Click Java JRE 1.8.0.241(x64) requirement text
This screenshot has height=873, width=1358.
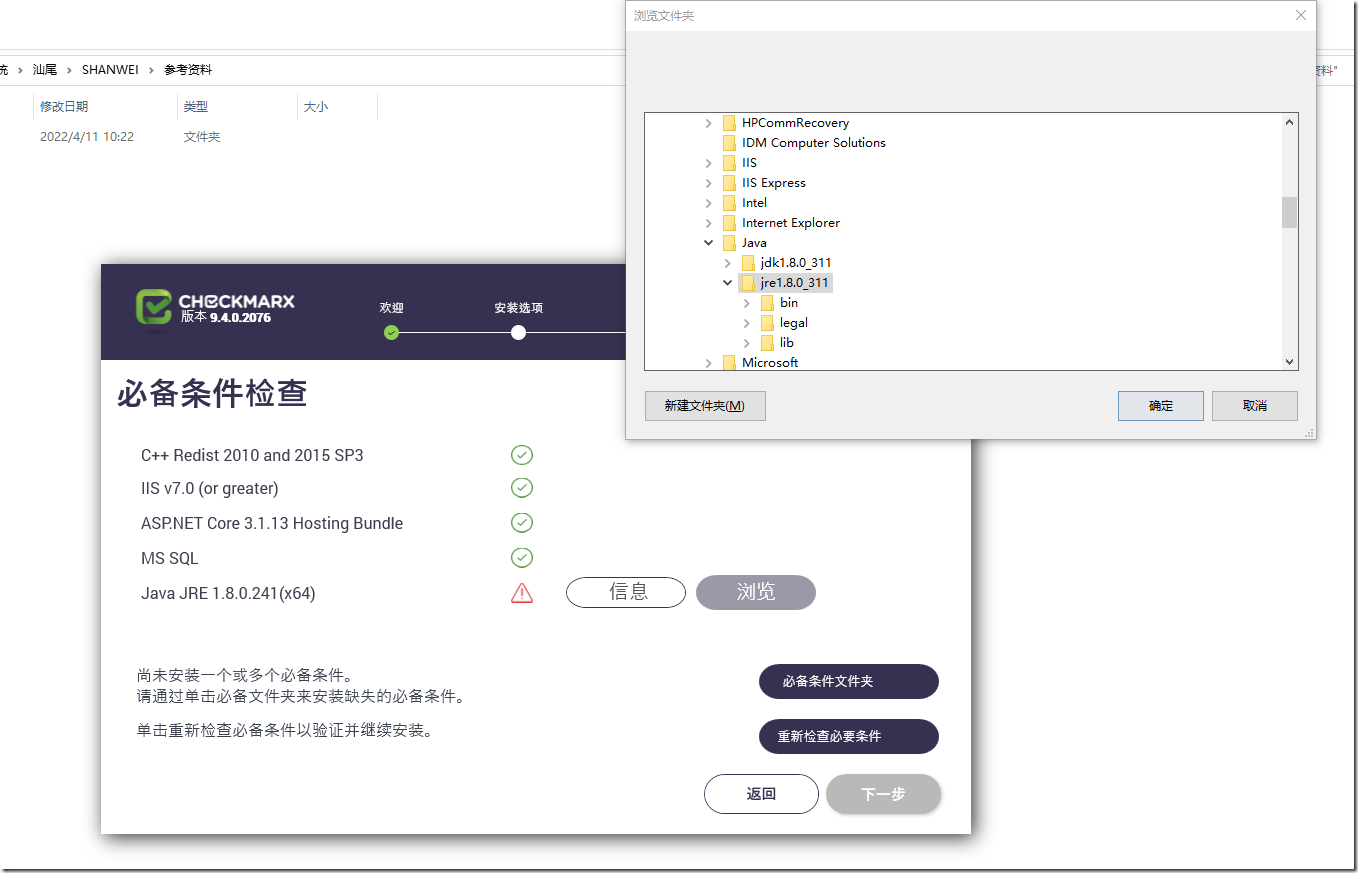point(228,593)
